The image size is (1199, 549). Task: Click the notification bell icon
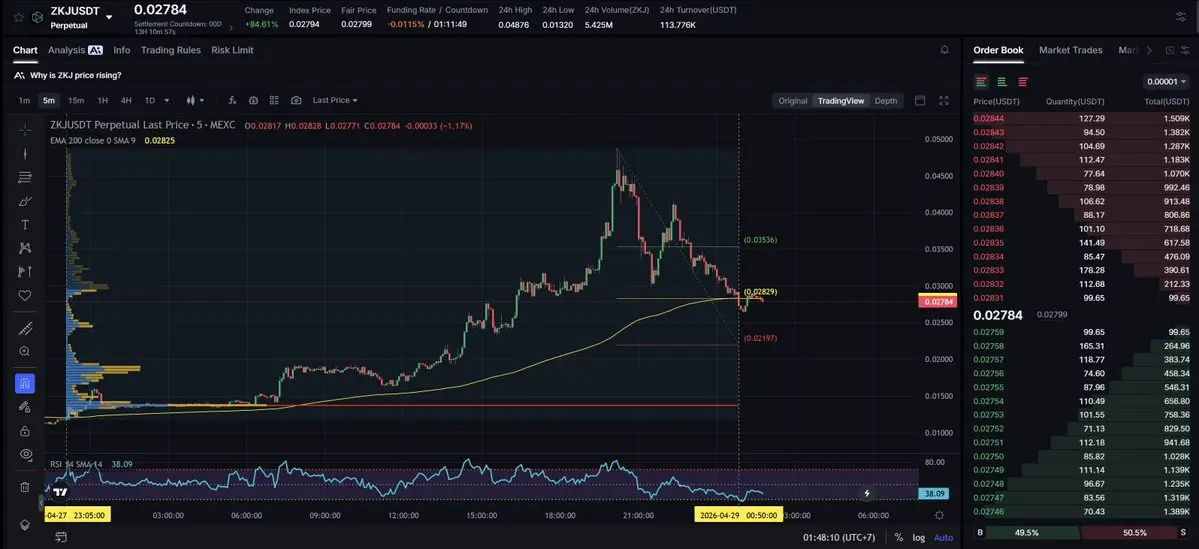click(x=944, y=50)
